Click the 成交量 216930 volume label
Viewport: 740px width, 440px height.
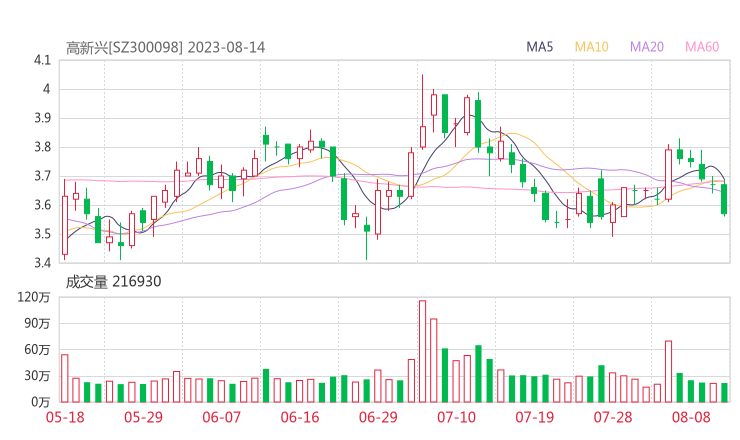(113, 282)
